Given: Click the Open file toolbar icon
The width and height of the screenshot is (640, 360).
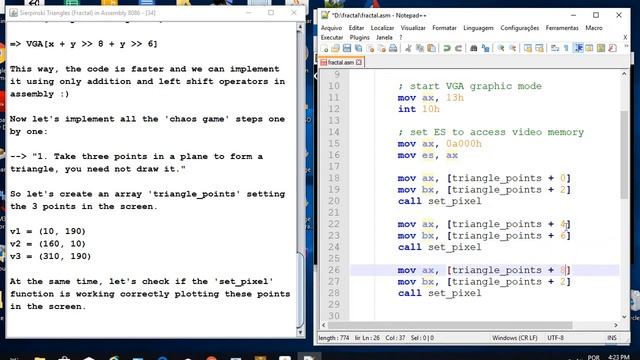Looking at the screenshot, I should point(336,48).
